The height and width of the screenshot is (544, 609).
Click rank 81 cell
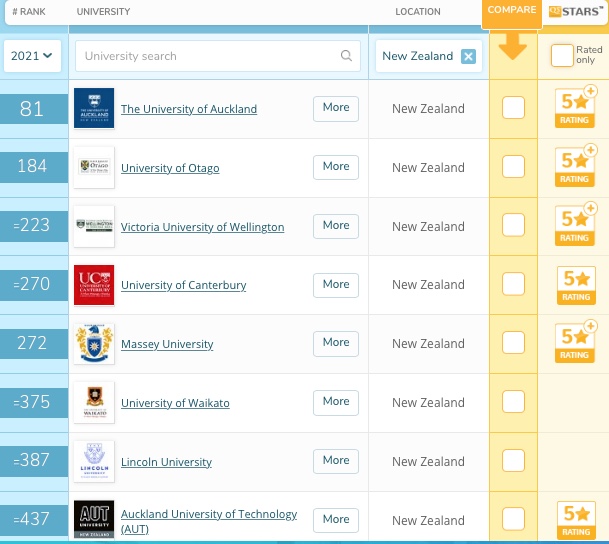(x=34, y=109)
